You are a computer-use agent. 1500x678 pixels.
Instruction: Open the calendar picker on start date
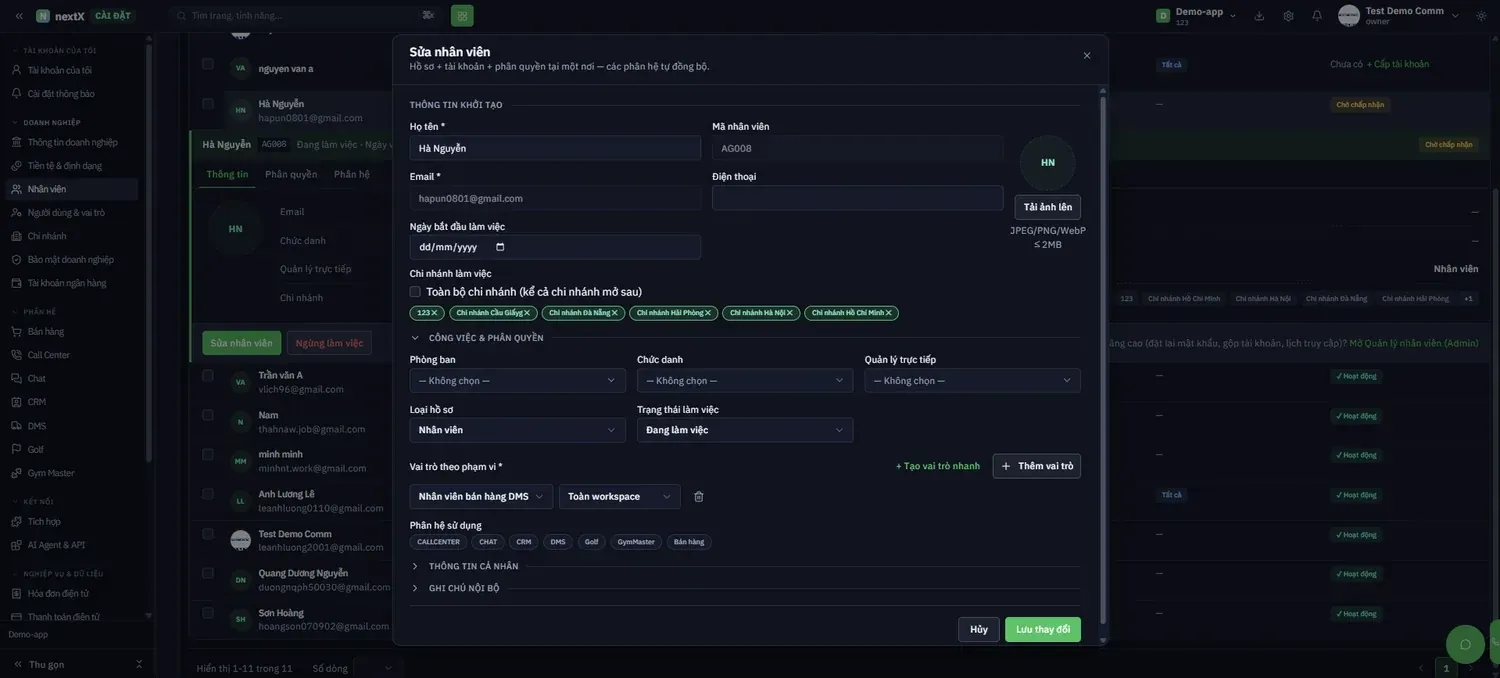[500, 247]
